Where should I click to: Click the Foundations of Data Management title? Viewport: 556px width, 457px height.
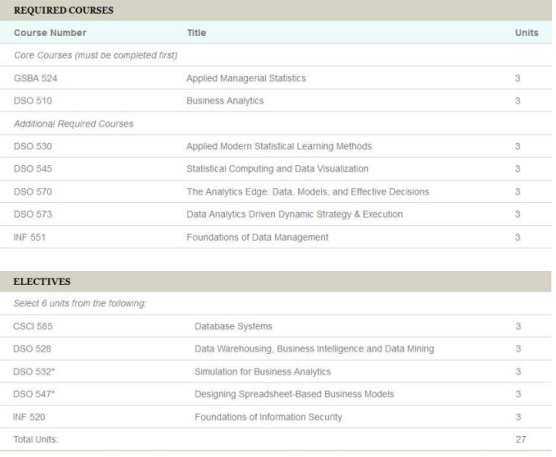pos(257,238)
